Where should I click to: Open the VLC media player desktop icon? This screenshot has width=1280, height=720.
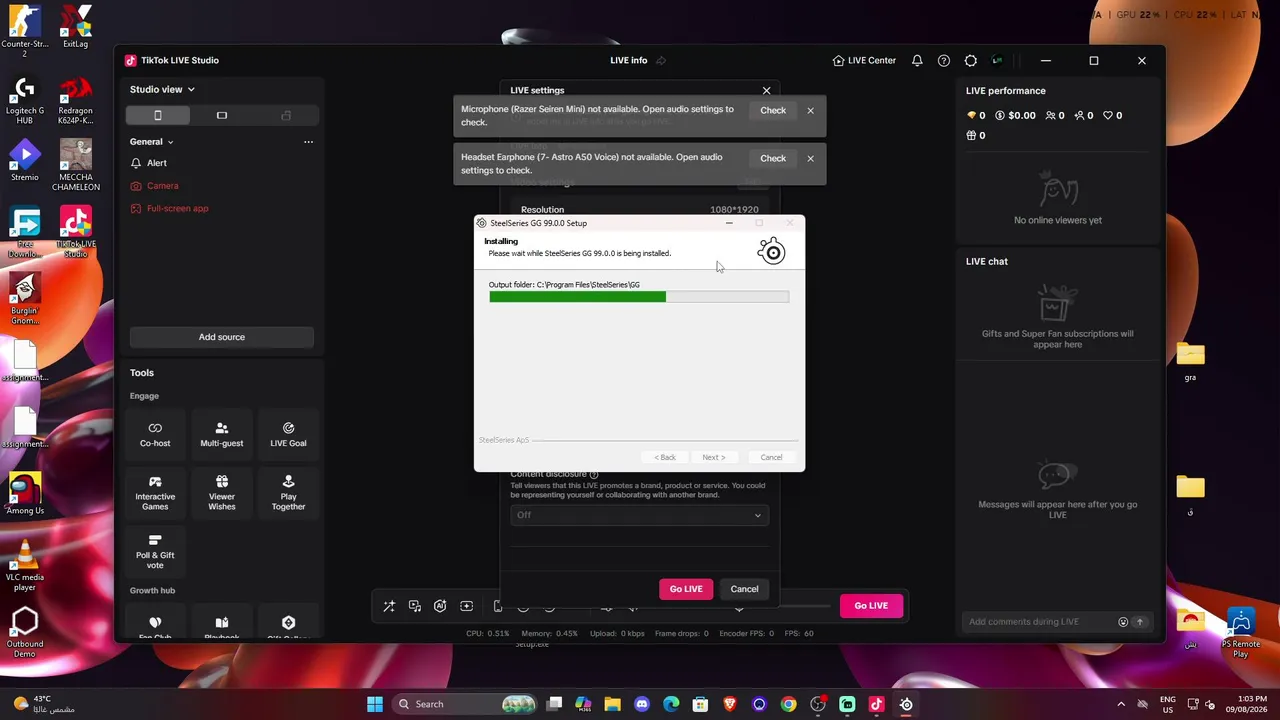point(25,564)
